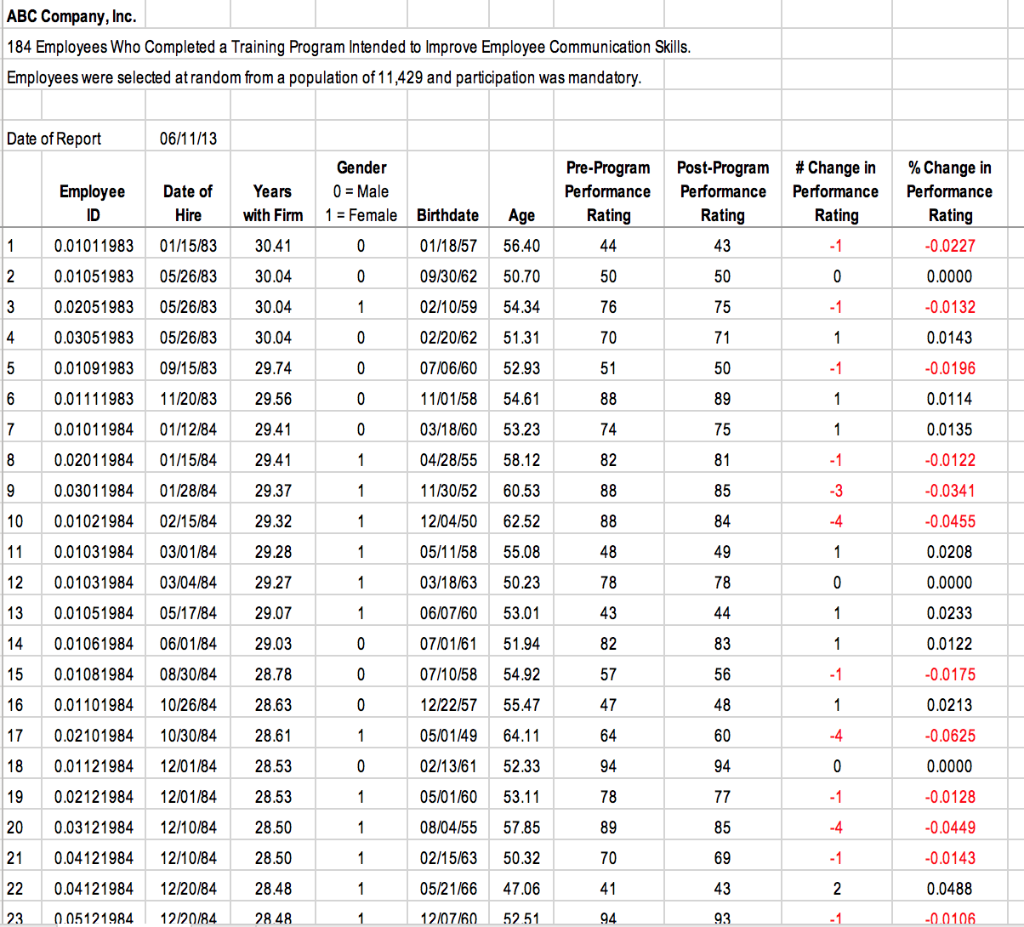
Task: Click percent change 0.0208
Action: point(950,552)
